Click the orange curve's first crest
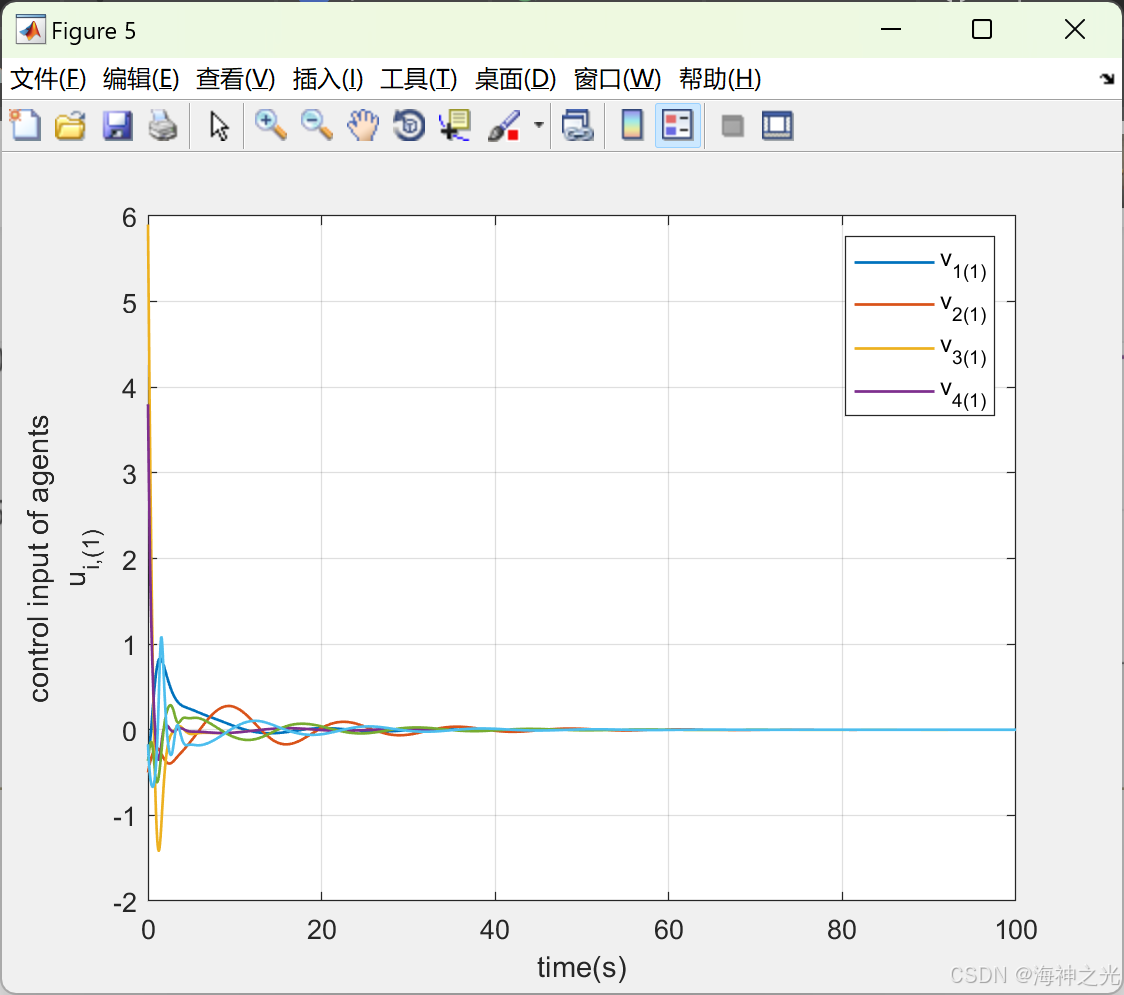The width and height of the screenshot is (1124, 995). pyautogui.click(x=229, y=706)
